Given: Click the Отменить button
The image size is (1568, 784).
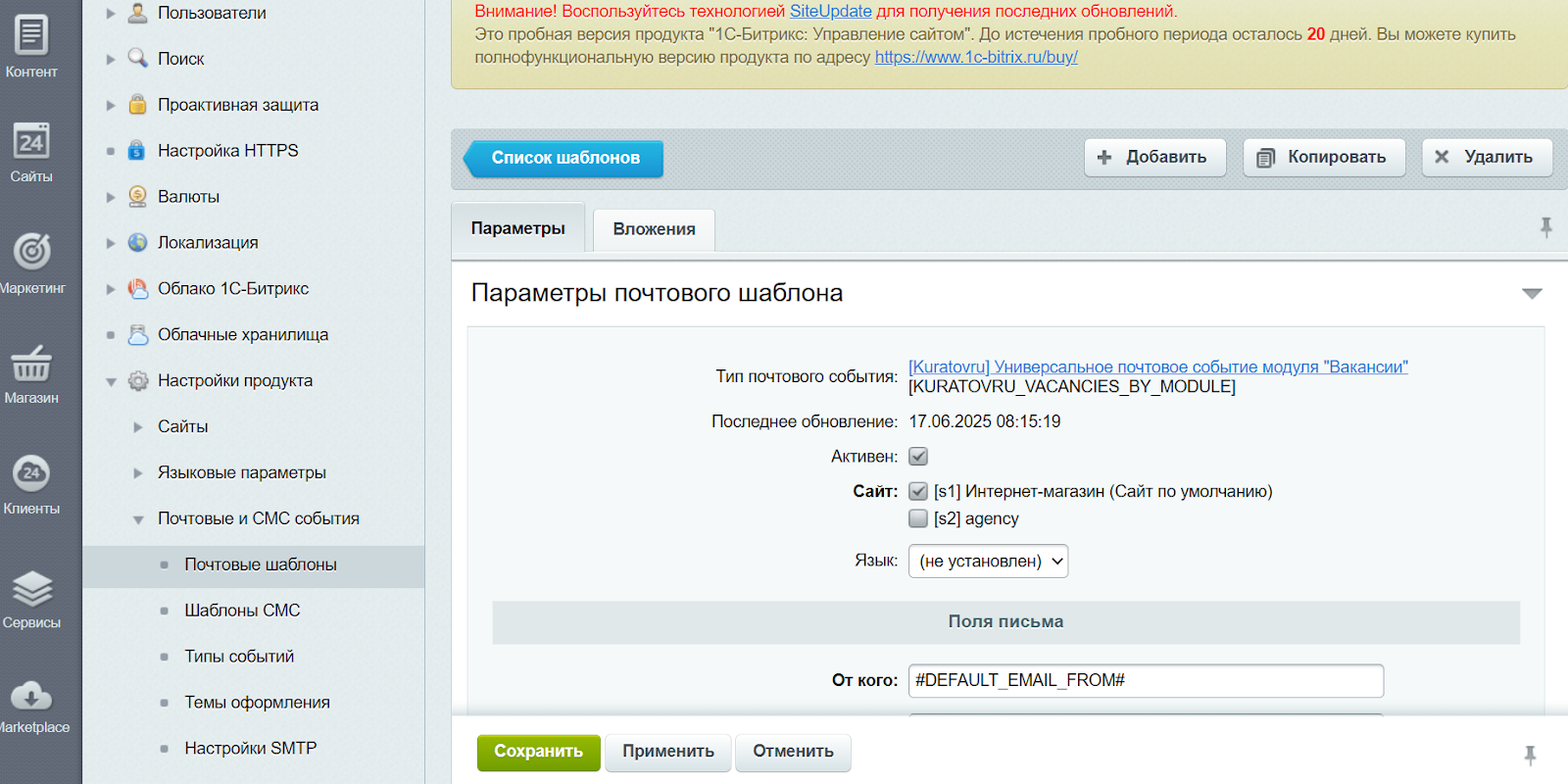Looking at the screenshot, I should pyautogui.click(x=793, y=753).
